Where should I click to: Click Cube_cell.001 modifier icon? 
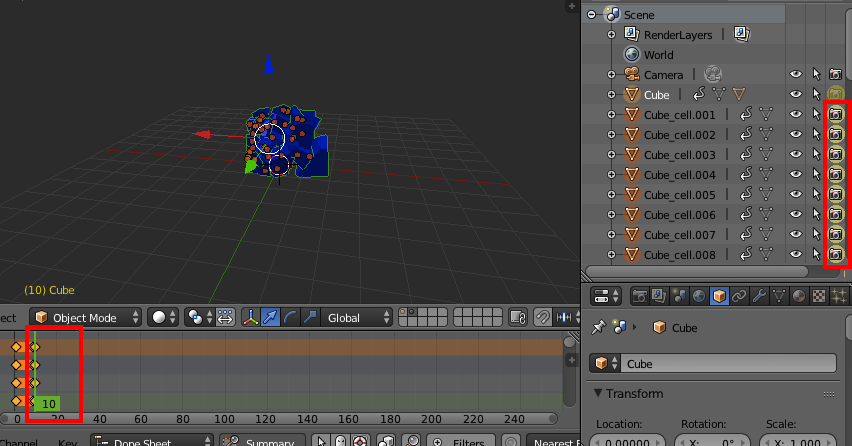point(747,114)
